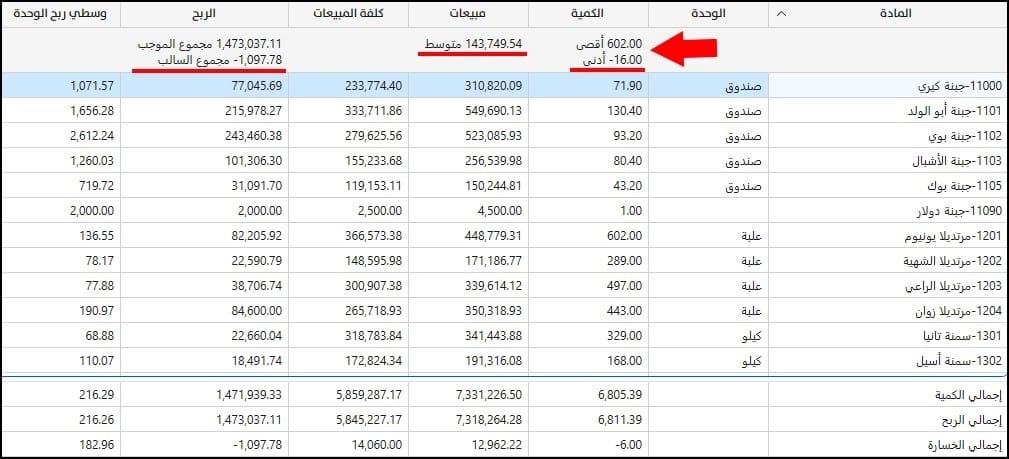Image resolution: width=1009 pixels, height=459 pixels.
Task: Select the row 11090-جبنة دولار
Action: 504,211
